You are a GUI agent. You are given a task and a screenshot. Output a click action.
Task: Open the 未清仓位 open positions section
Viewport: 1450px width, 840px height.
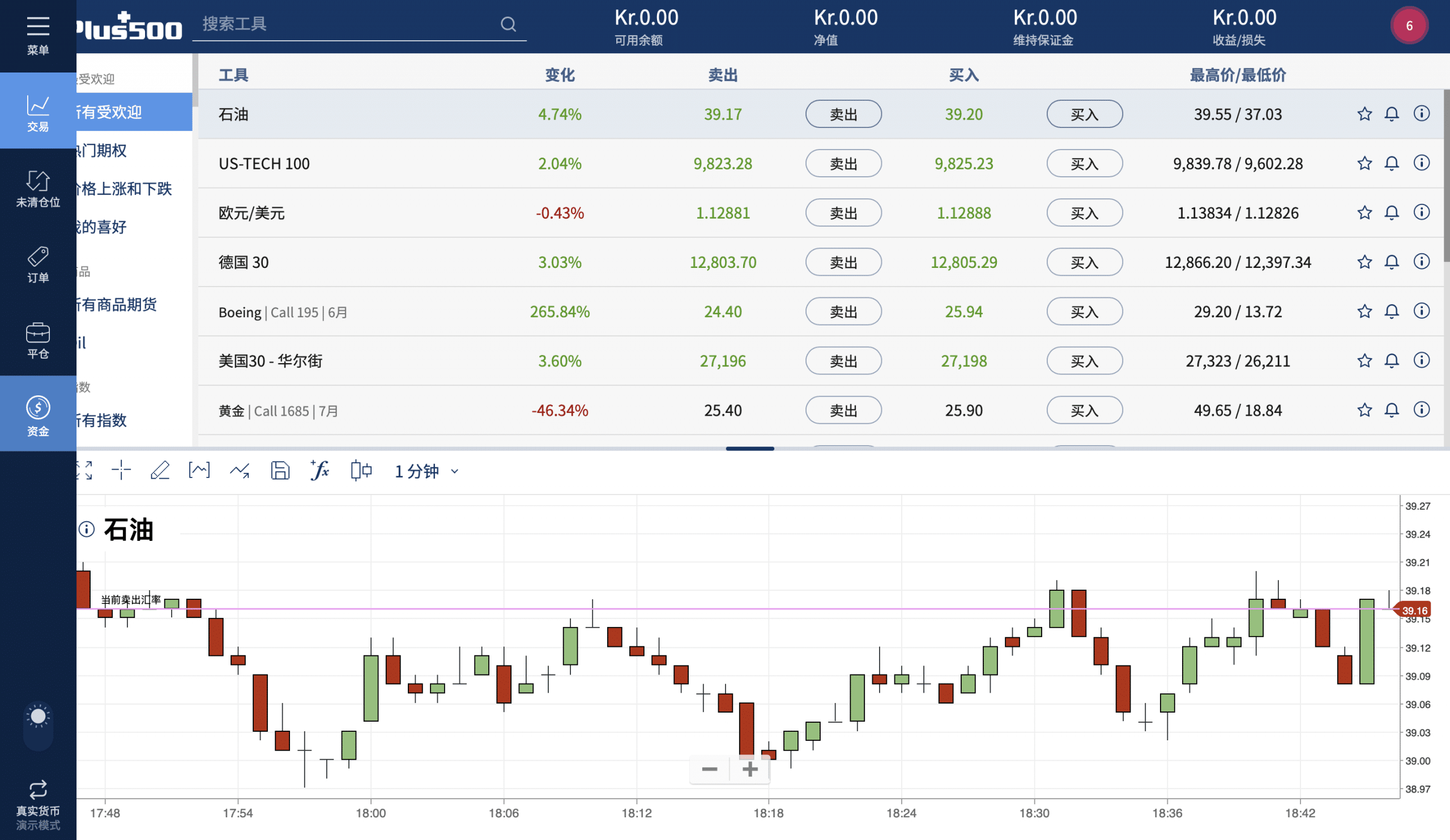click(38, 187)
